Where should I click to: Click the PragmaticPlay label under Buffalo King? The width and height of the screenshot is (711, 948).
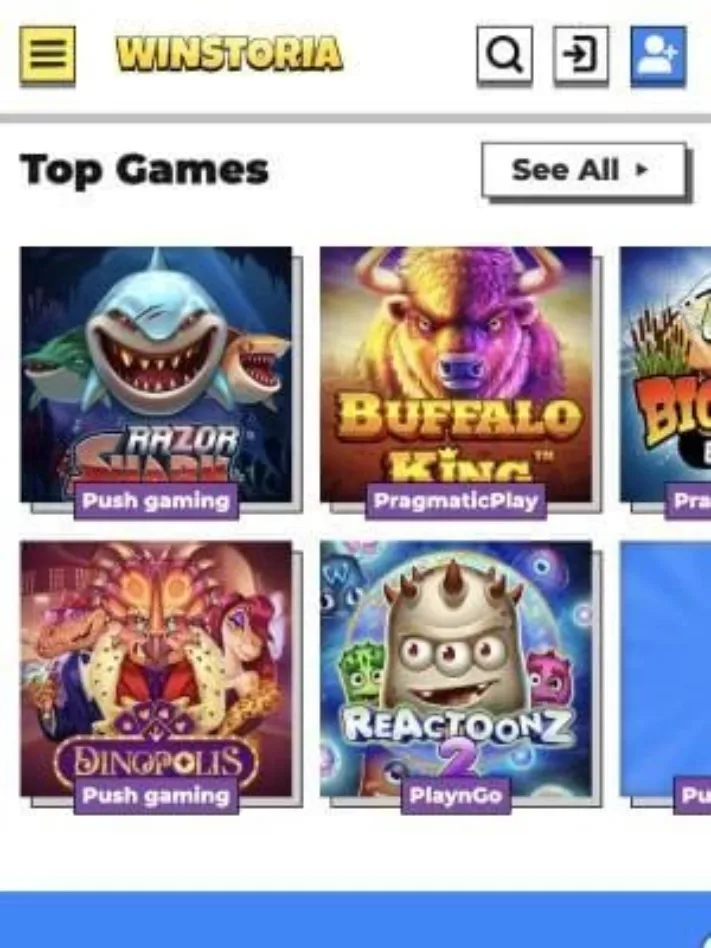(456, 501)
